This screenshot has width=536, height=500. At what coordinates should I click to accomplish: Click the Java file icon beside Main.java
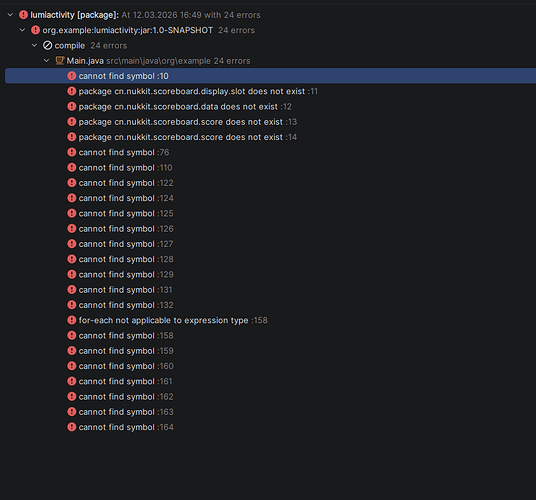pyautogui.click(x=60, y=60)
